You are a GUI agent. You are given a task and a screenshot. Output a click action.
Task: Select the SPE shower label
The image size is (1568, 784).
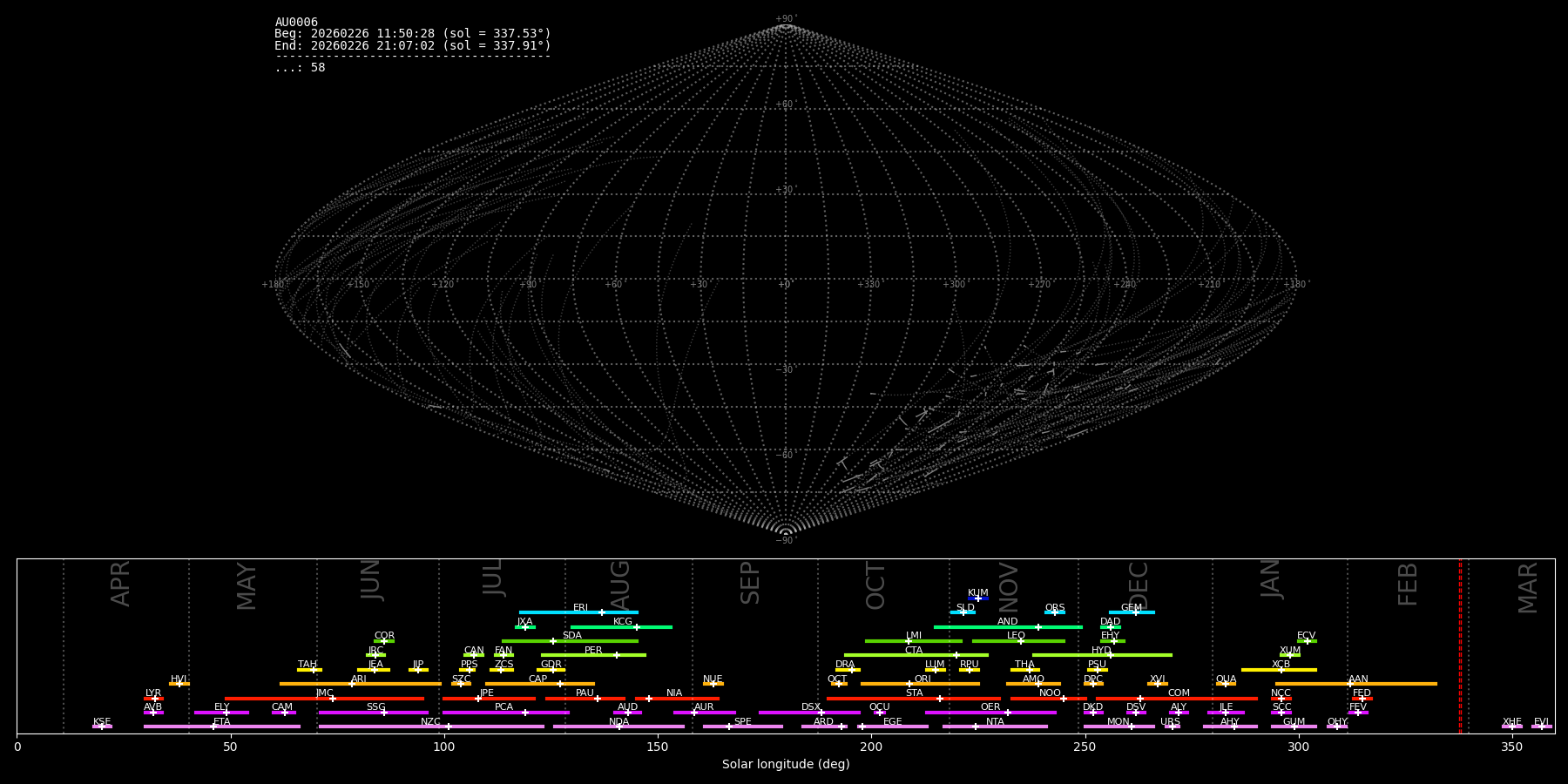(x=743, y=722)
